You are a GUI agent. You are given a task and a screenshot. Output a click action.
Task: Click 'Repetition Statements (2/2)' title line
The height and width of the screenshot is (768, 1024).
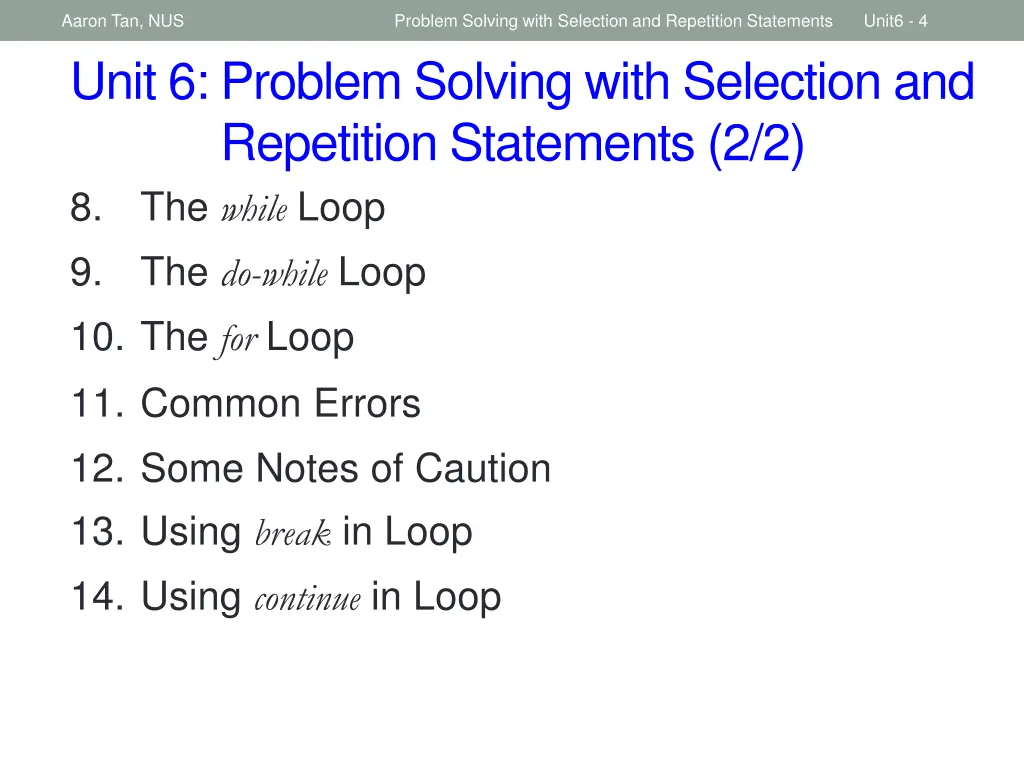513,144
